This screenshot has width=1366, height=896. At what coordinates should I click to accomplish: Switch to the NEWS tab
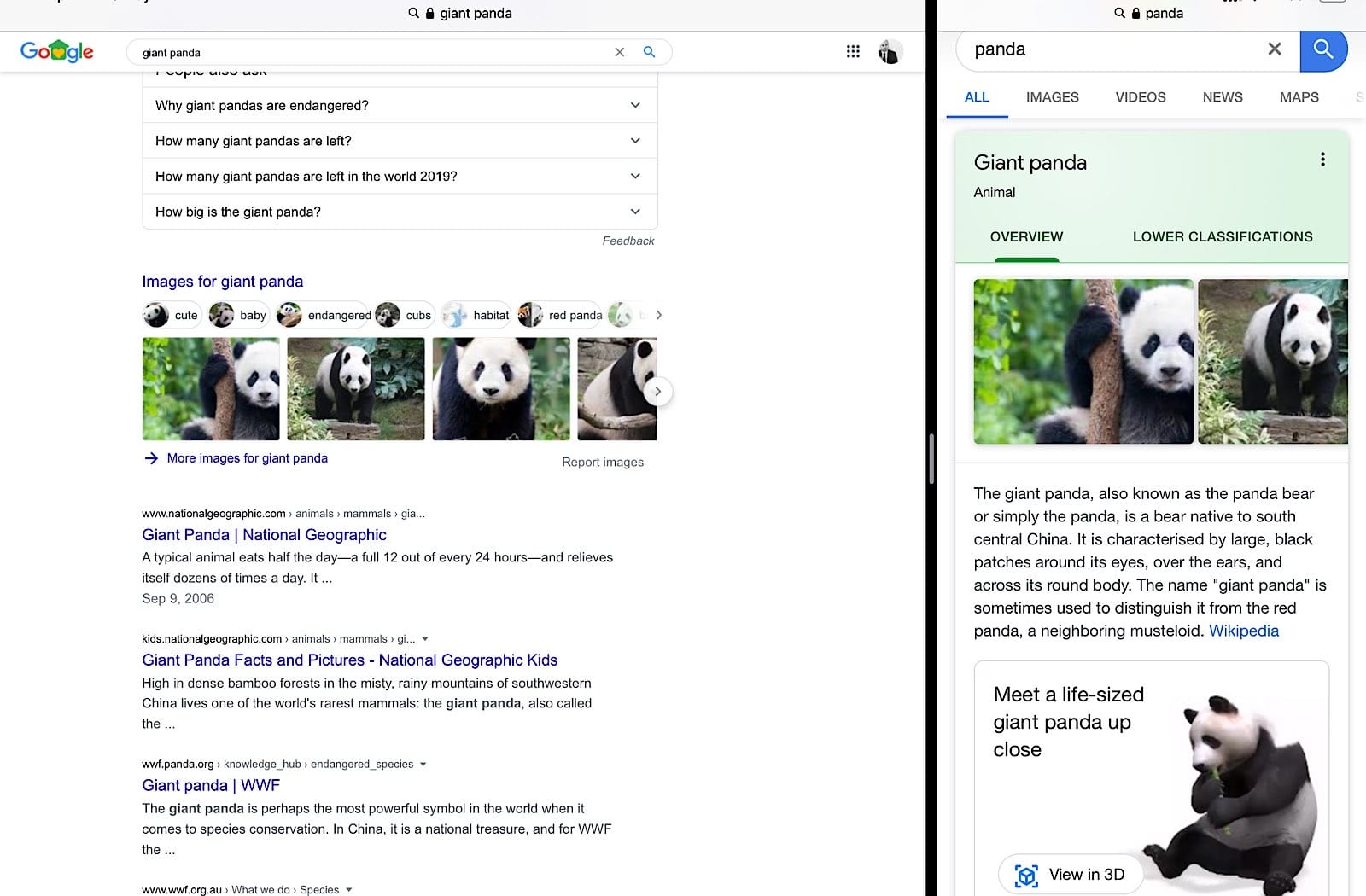1223,97
